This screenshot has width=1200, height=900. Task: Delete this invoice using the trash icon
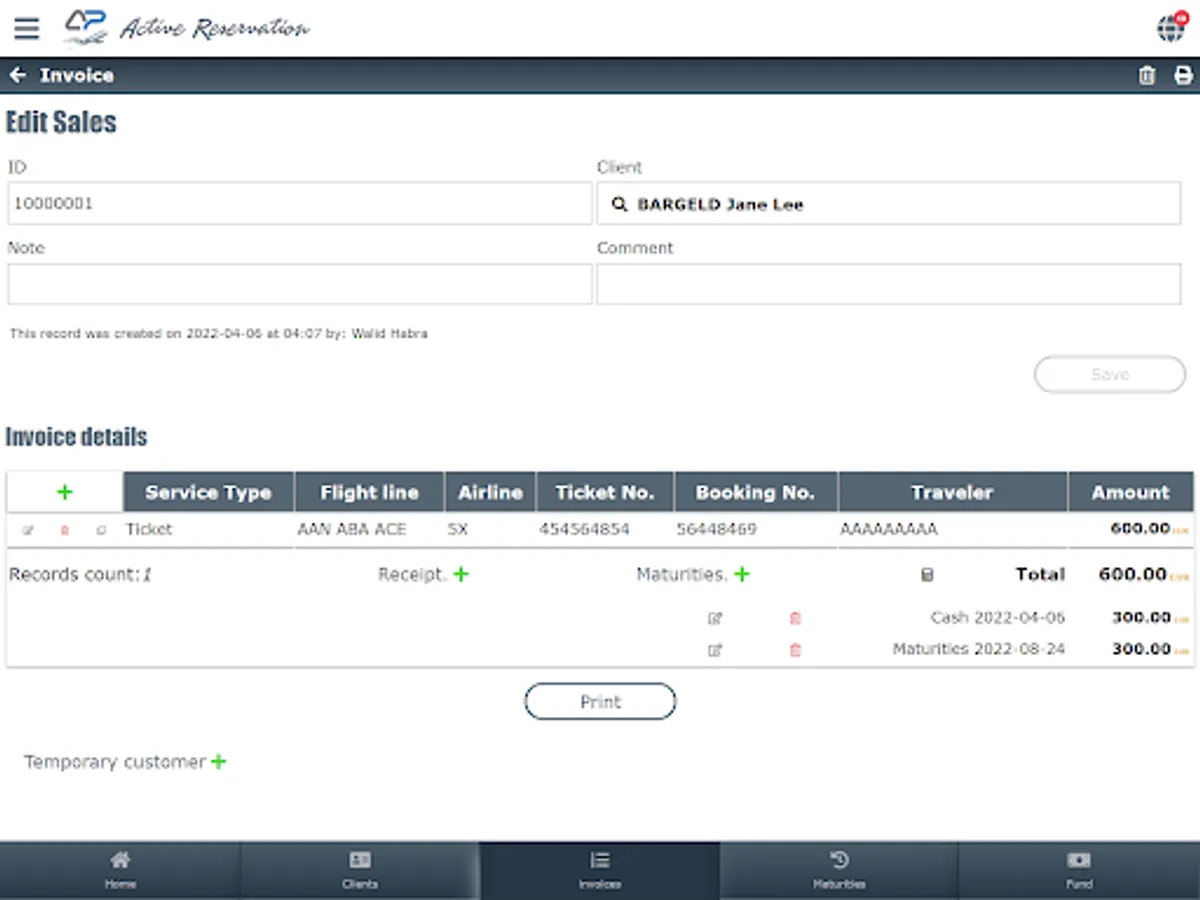click(x=1147, y=75)
